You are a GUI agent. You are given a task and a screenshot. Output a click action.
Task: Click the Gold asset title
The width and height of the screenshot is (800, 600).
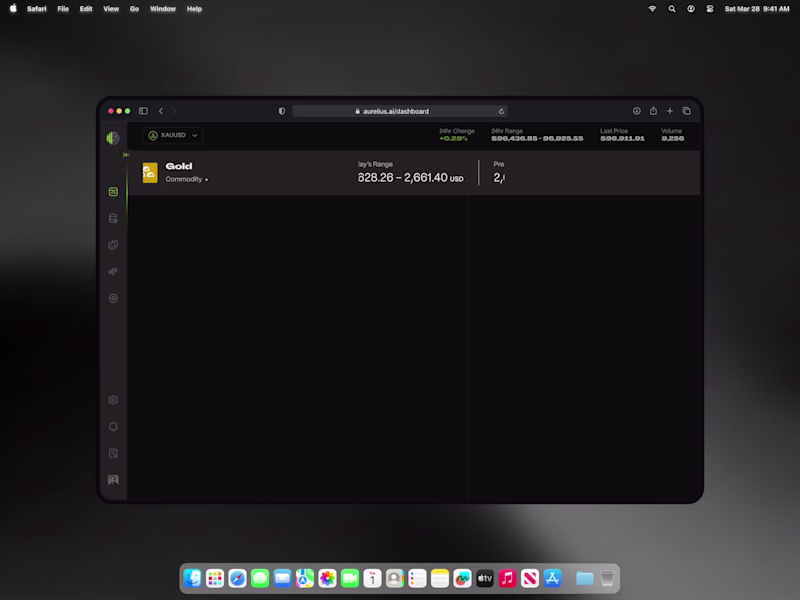click(x=179, y=166)
